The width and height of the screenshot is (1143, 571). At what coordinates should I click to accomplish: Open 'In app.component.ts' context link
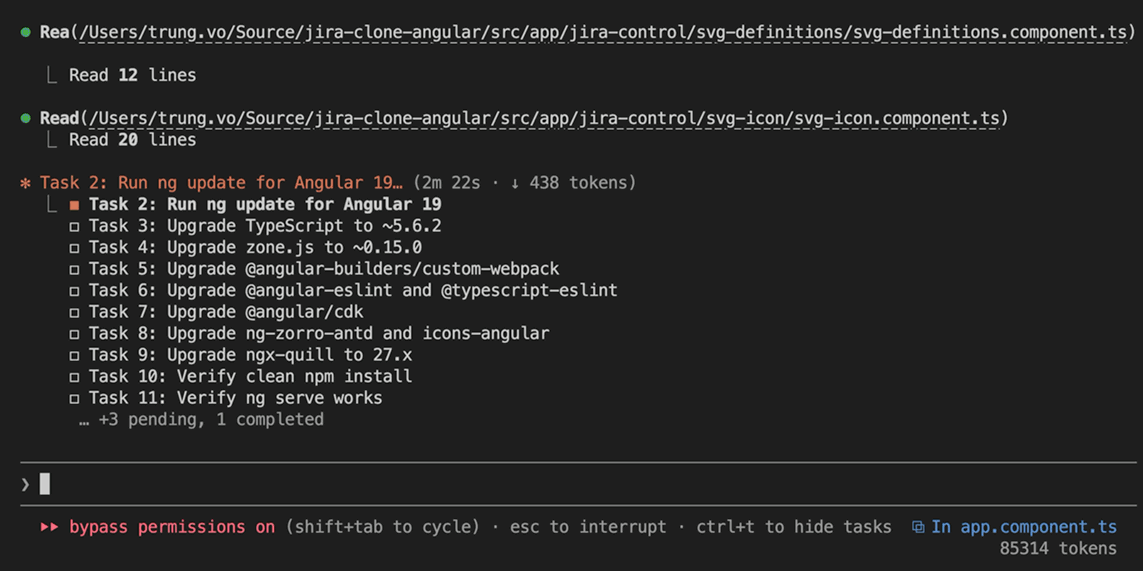pos(1023,527)
